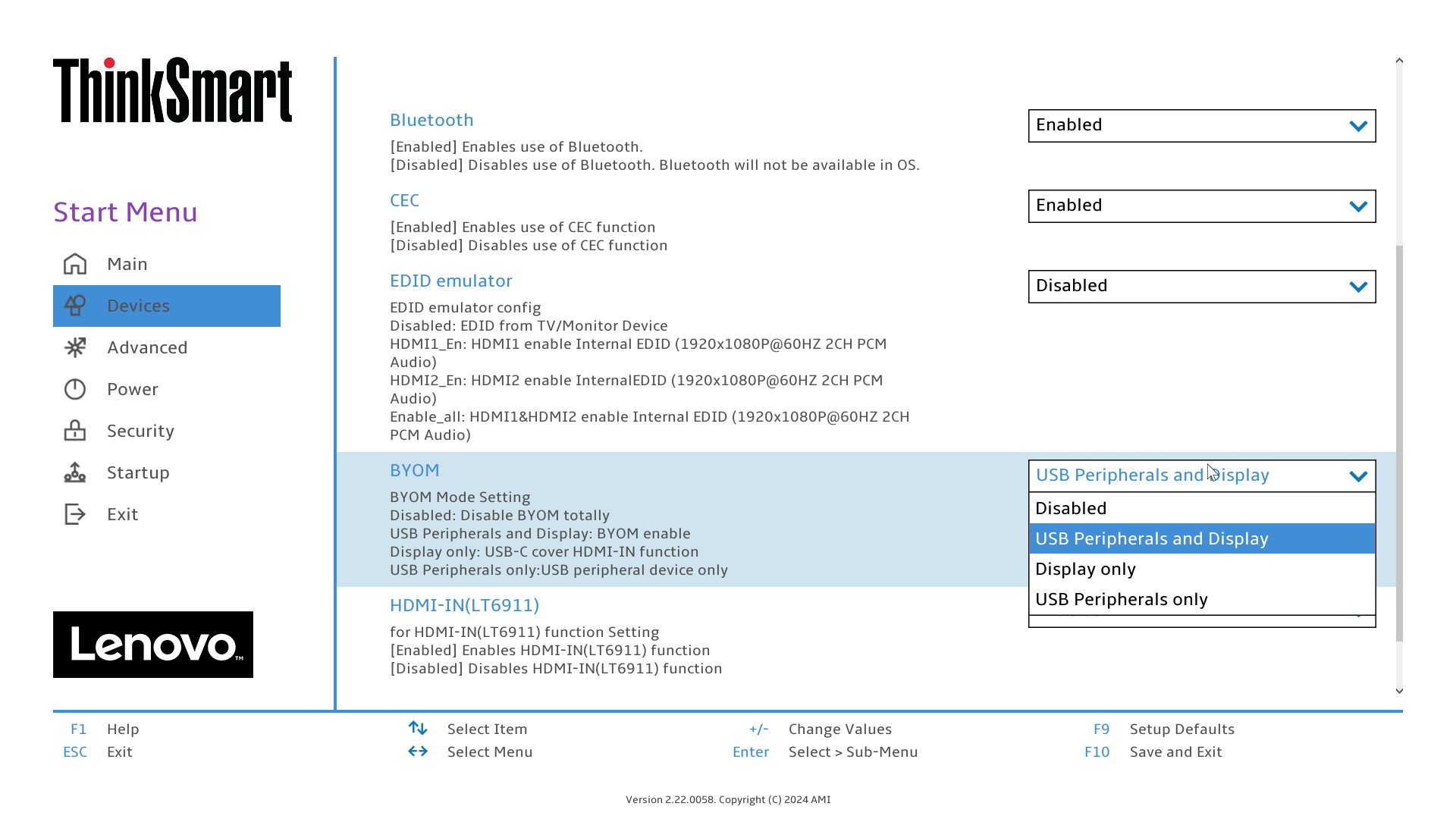Click the vertical scrollbar thumb

click(x=1399, y=444)
